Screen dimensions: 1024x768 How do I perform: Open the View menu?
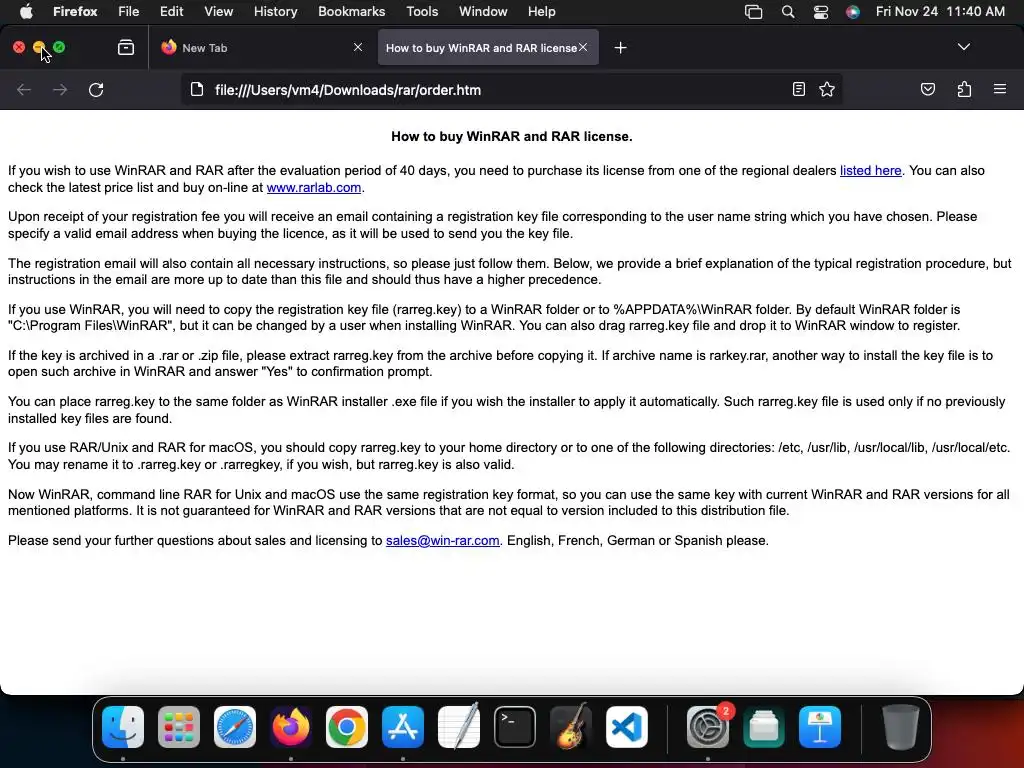[219, 11]
